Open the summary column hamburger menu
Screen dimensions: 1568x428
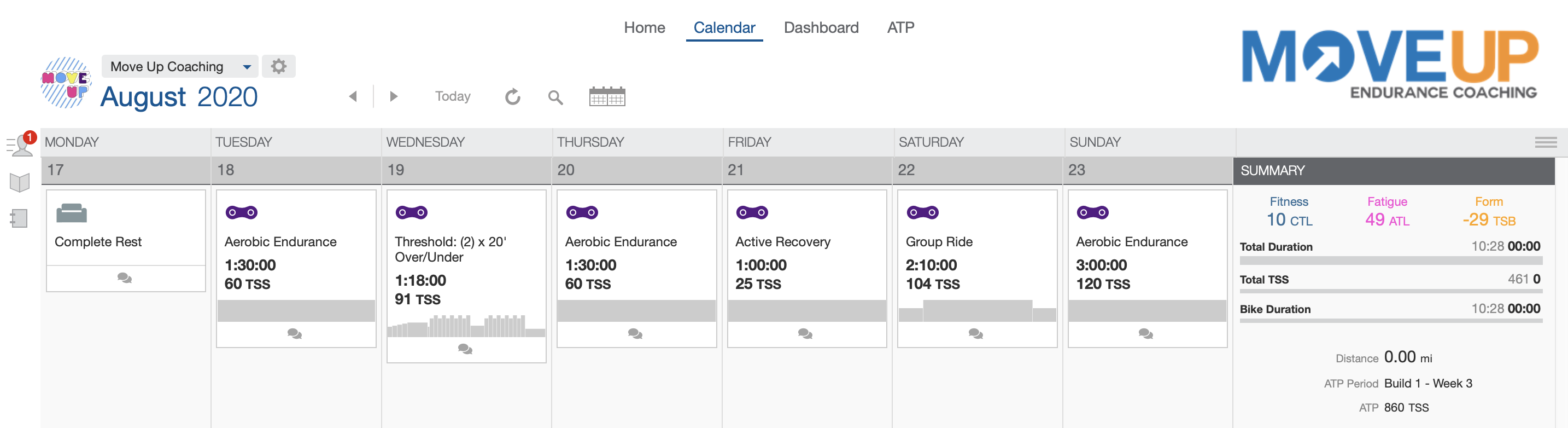1545,142
